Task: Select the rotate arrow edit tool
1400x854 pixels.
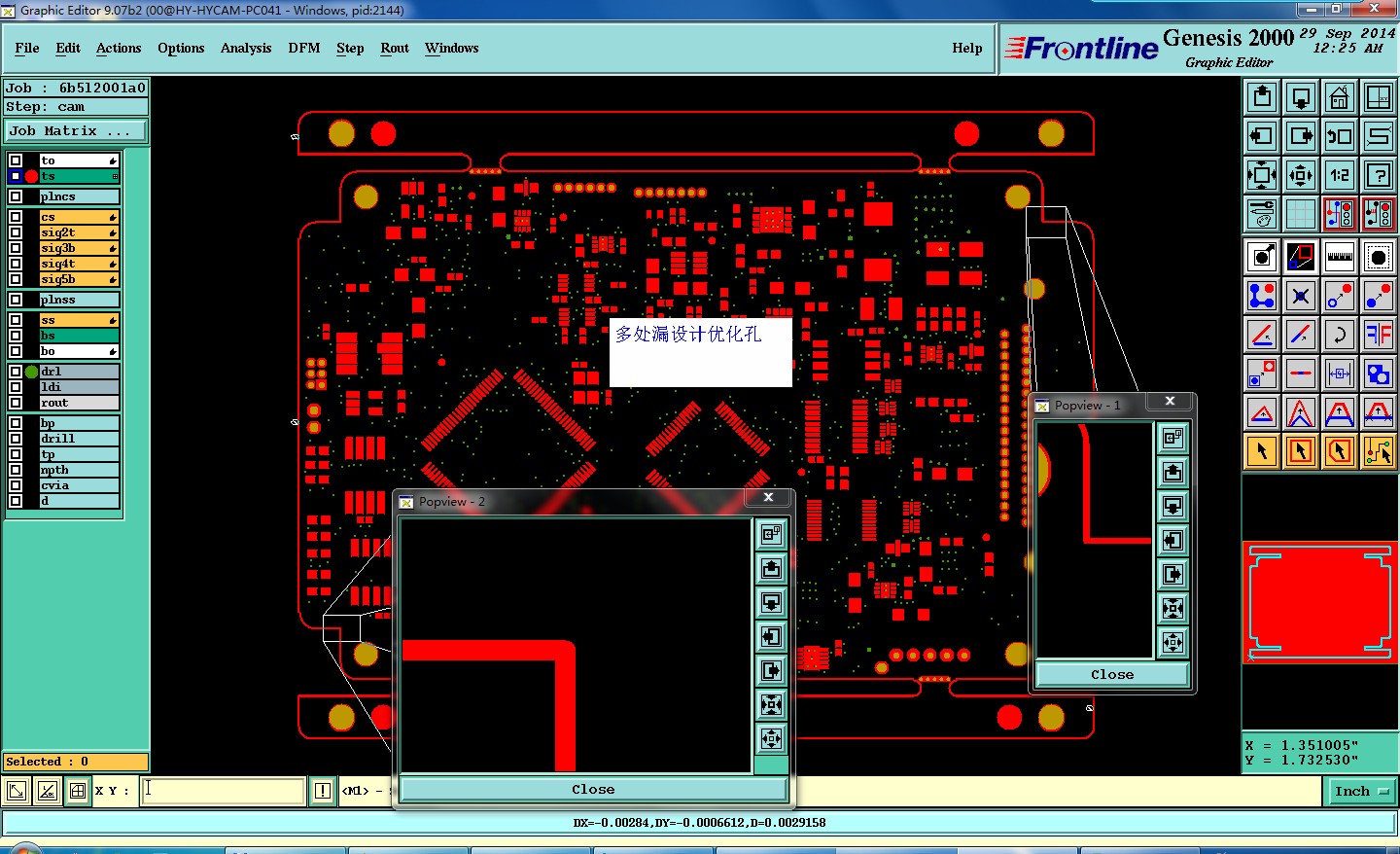Action: [1340, 335]
